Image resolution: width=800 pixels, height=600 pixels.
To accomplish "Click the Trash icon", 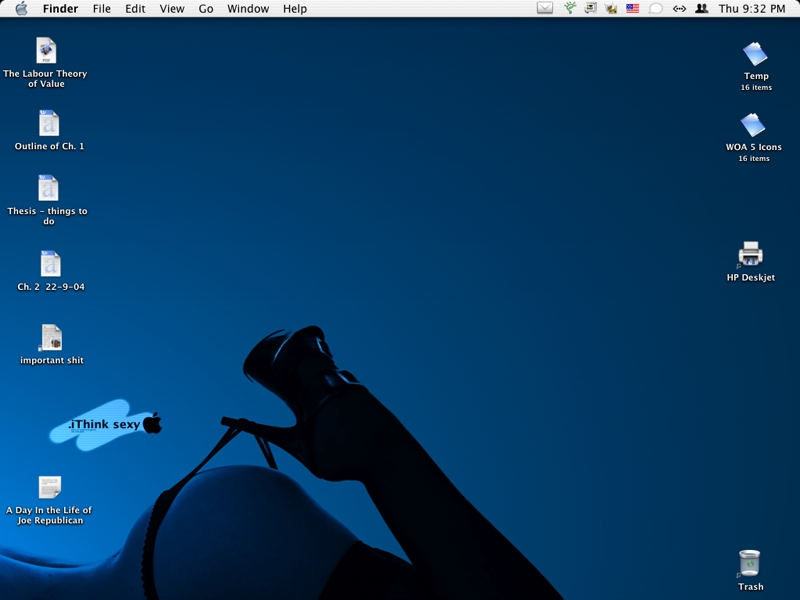I will [x=750, y=564].
